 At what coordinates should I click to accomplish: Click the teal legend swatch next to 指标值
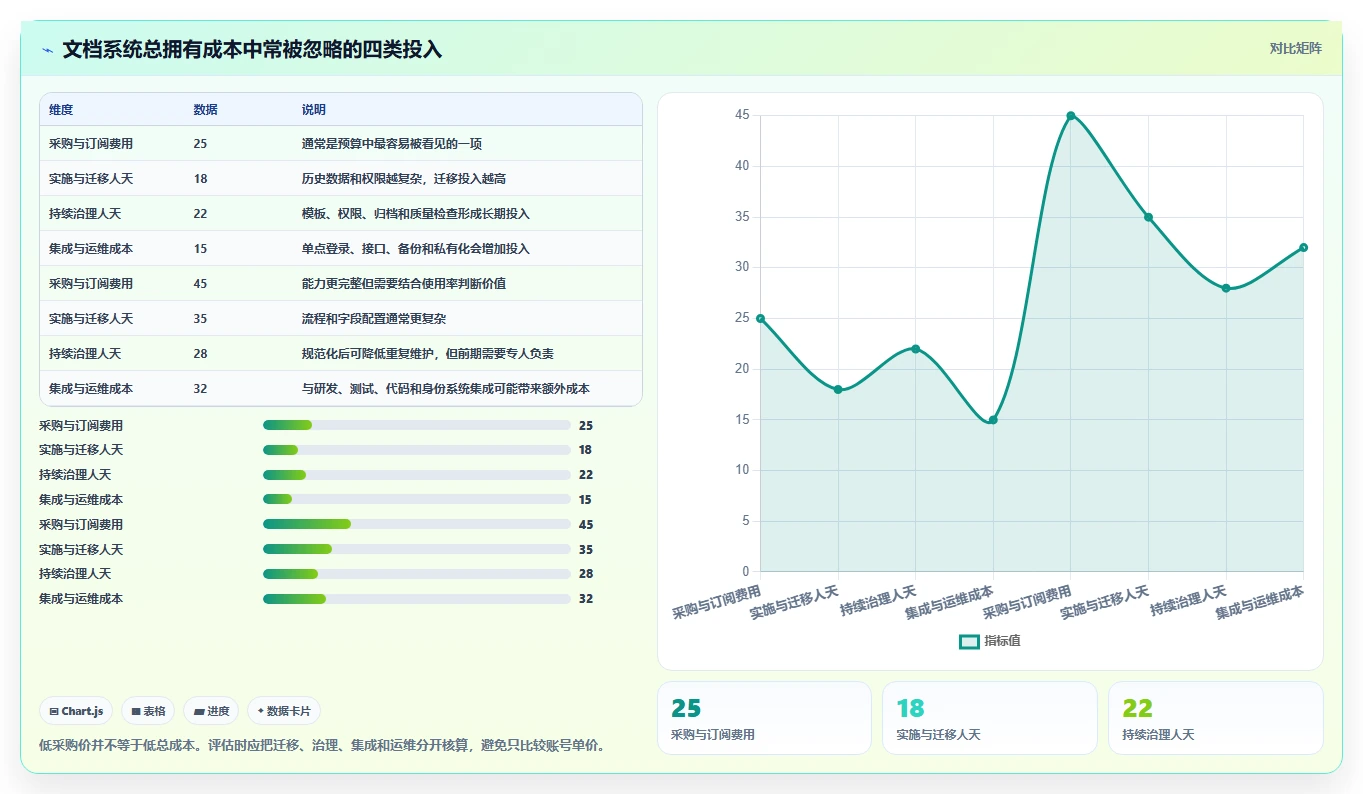(x=969, y=642)
